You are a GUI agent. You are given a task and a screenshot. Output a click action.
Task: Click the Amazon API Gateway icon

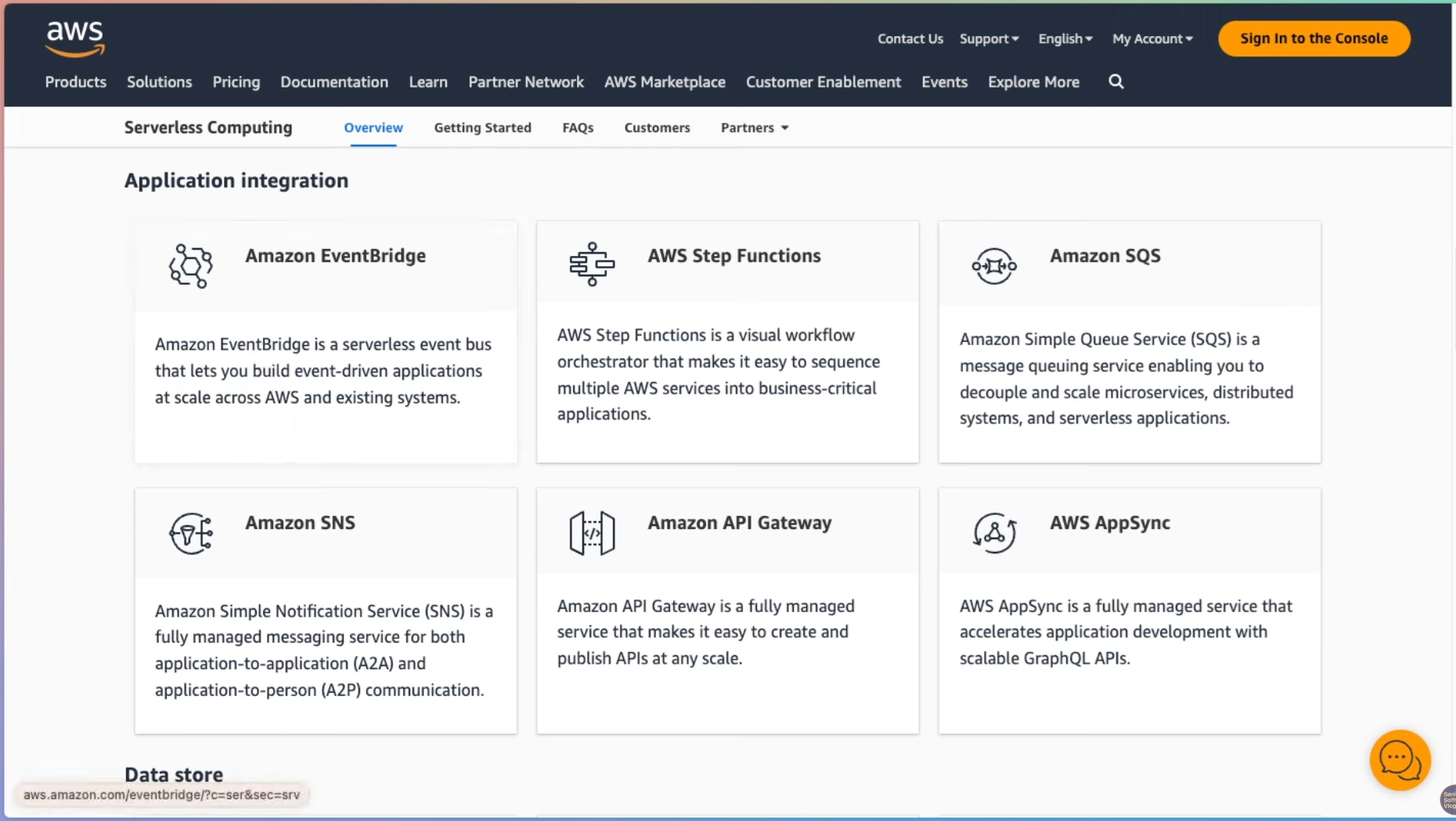[x=592, y=533]
